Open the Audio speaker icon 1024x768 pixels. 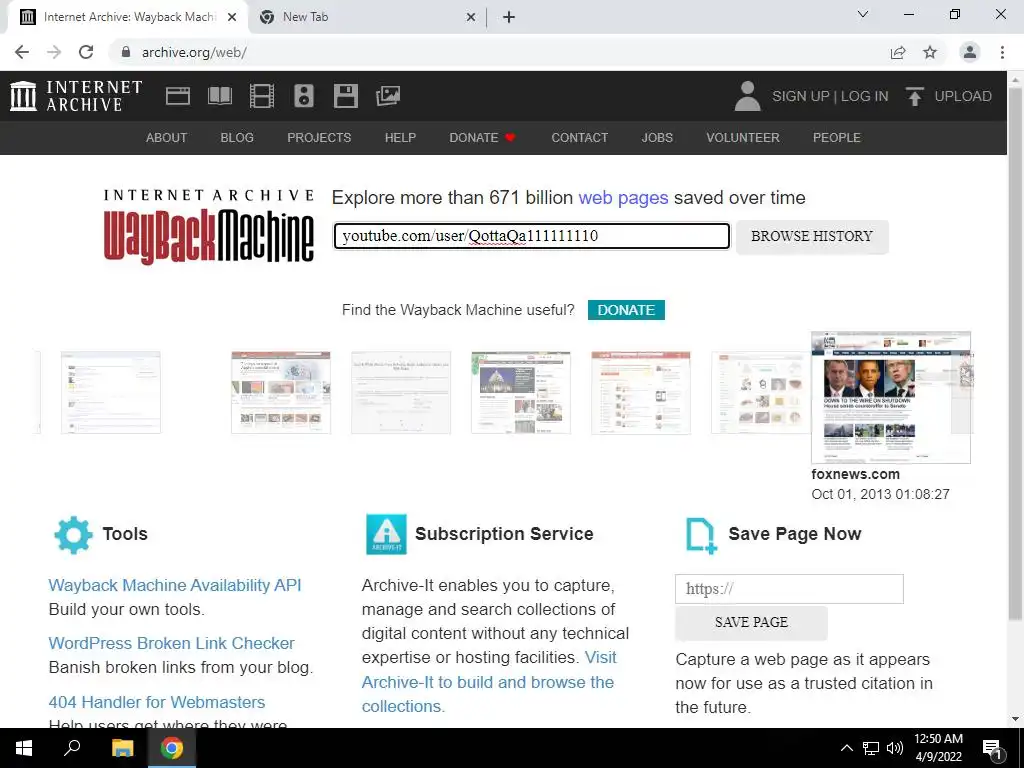[304, 96]
